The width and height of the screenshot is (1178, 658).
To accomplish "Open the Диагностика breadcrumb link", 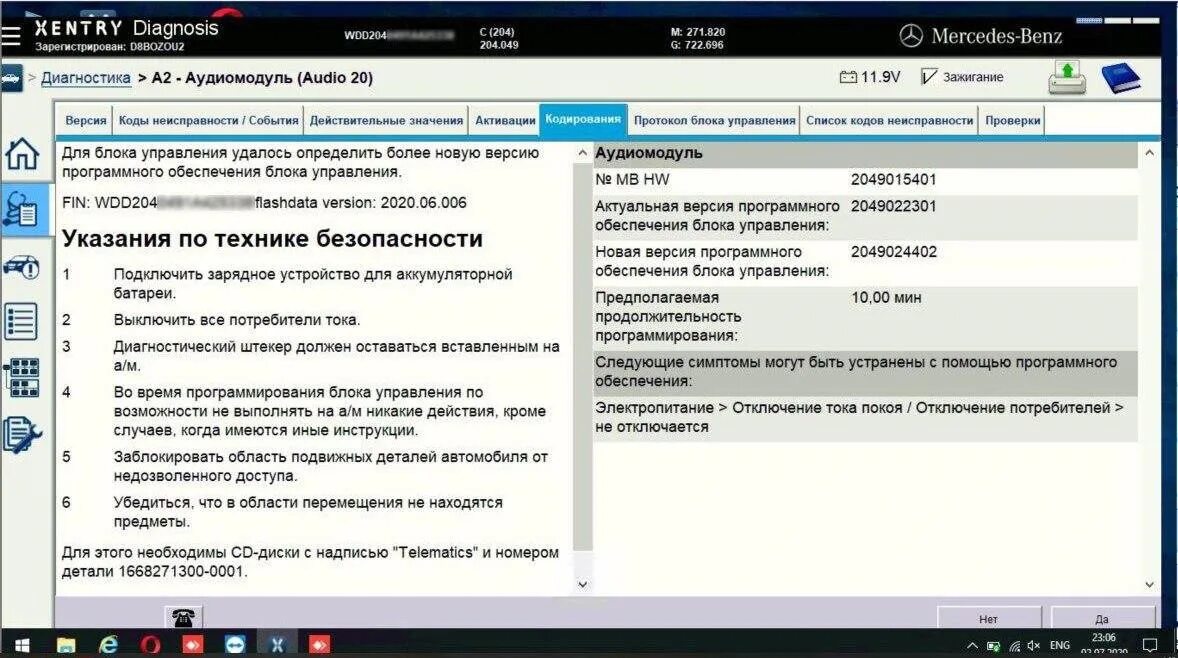I will coord(86,78).
